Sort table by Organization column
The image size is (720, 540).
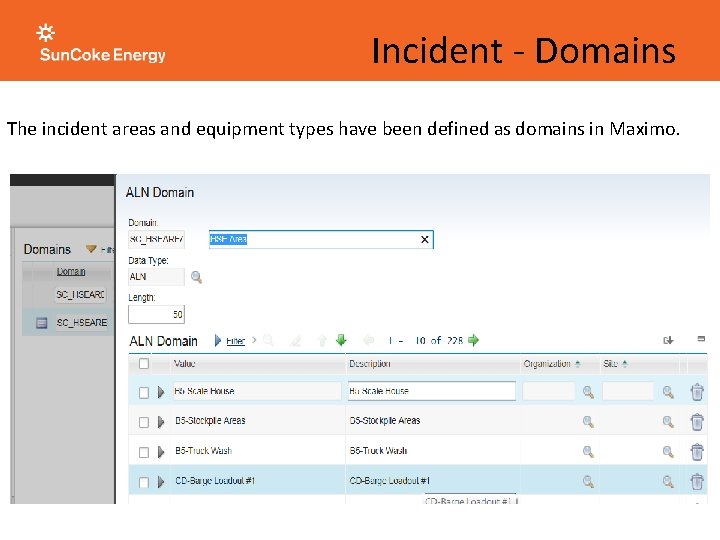(552, 364)
